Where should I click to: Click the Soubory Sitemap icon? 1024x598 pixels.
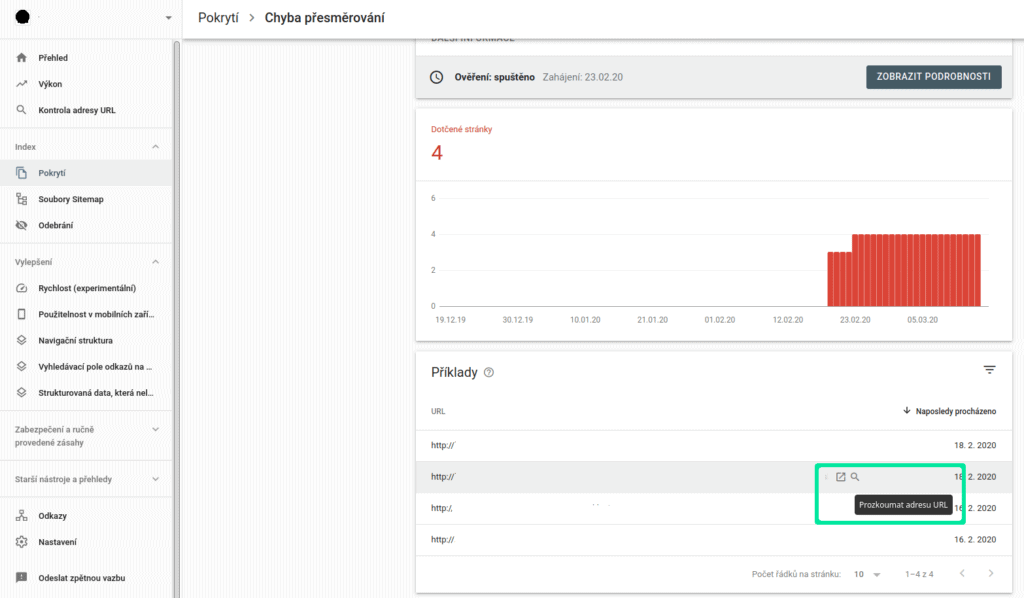[x=22, y=199]
